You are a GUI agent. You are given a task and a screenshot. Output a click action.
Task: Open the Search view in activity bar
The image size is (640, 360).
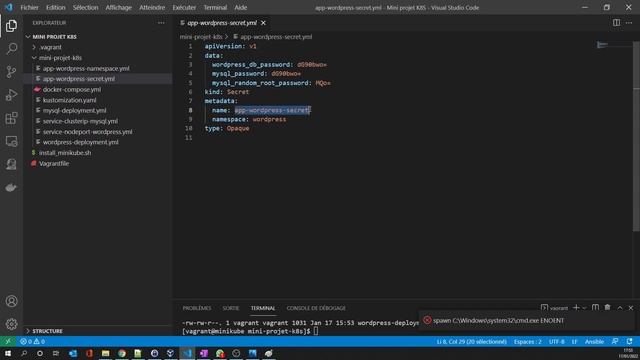tap(11, 49)
